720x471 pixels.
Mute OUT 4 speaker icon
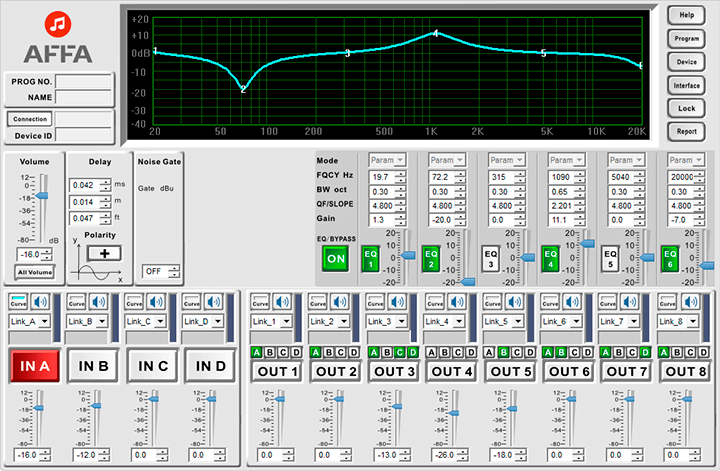click(x=457, y=302)
